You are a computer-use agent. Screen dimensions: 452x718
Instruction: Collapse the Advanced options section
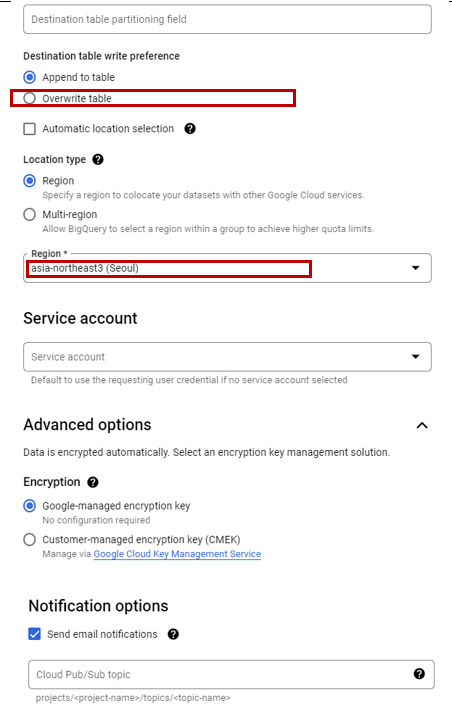pyautogui.click(x=422, y=425)
